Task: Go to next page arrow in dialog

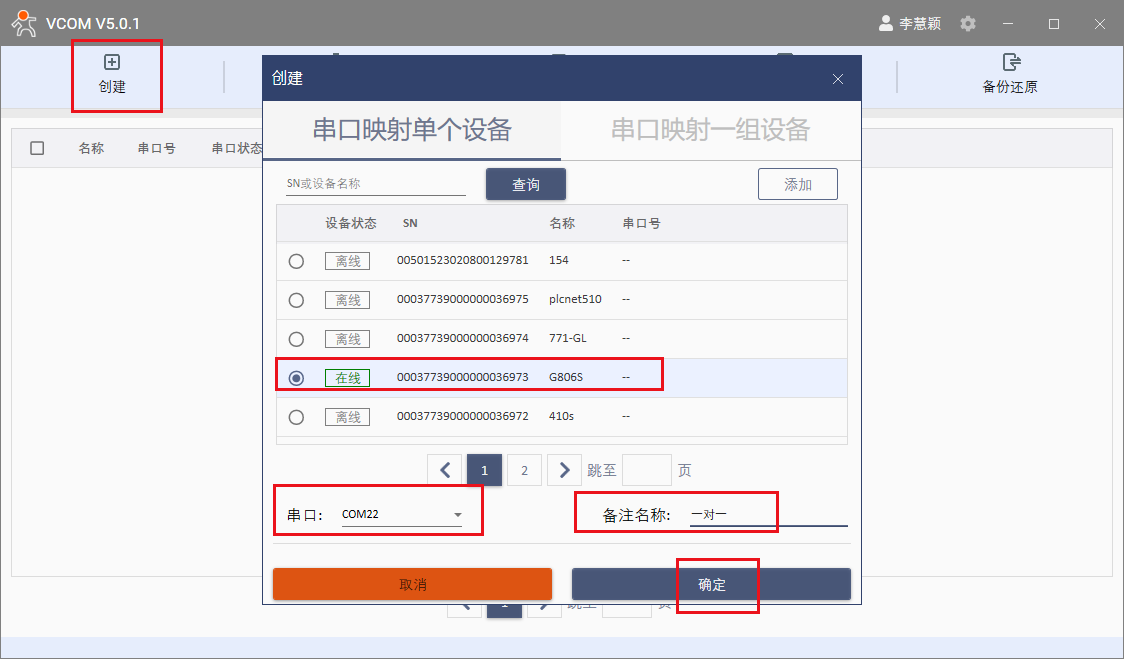Action: coord(564,470)
